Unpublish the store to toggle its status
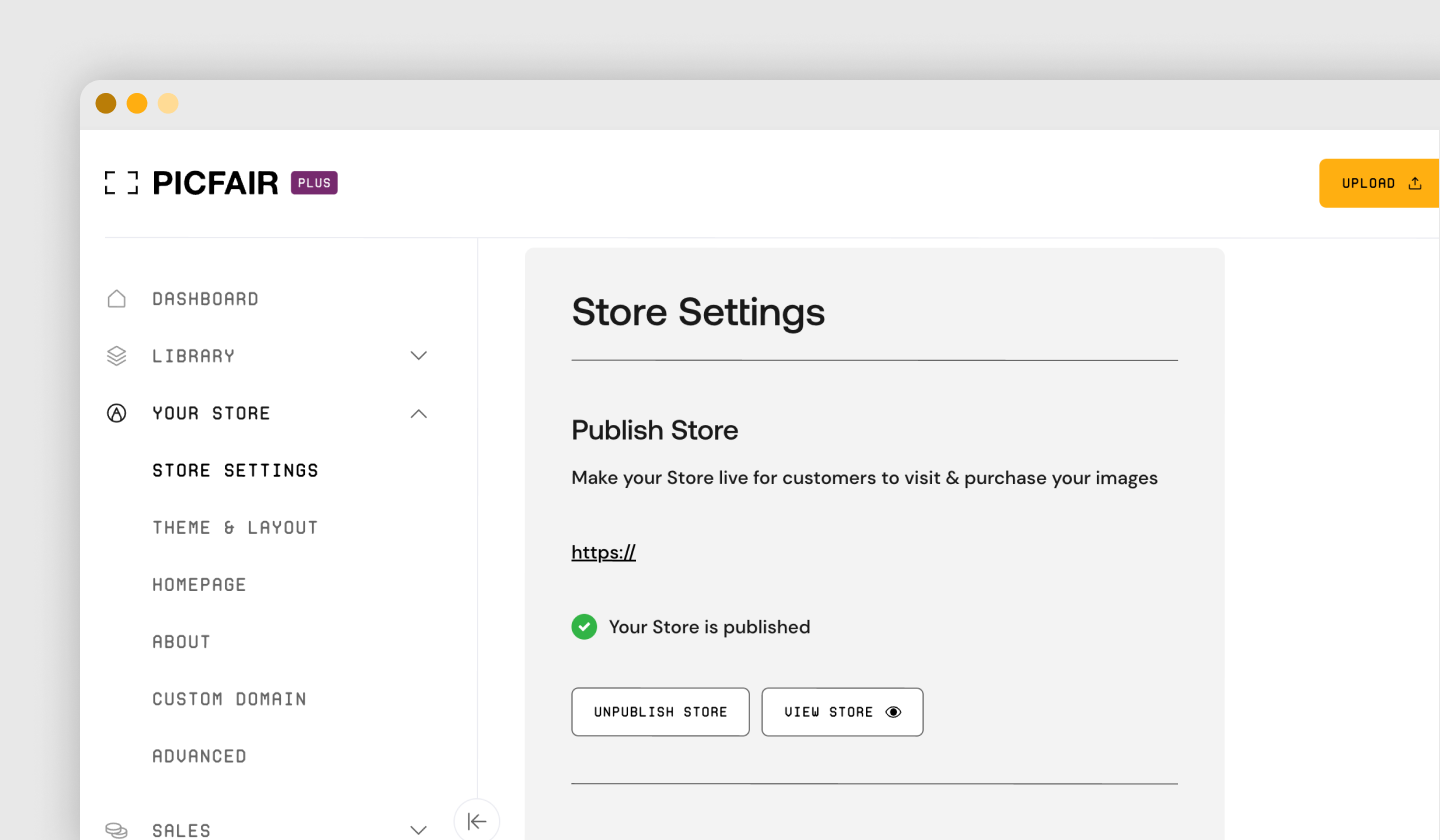Viewport: 1440px width, 840px height. click(x=660, y=711)
